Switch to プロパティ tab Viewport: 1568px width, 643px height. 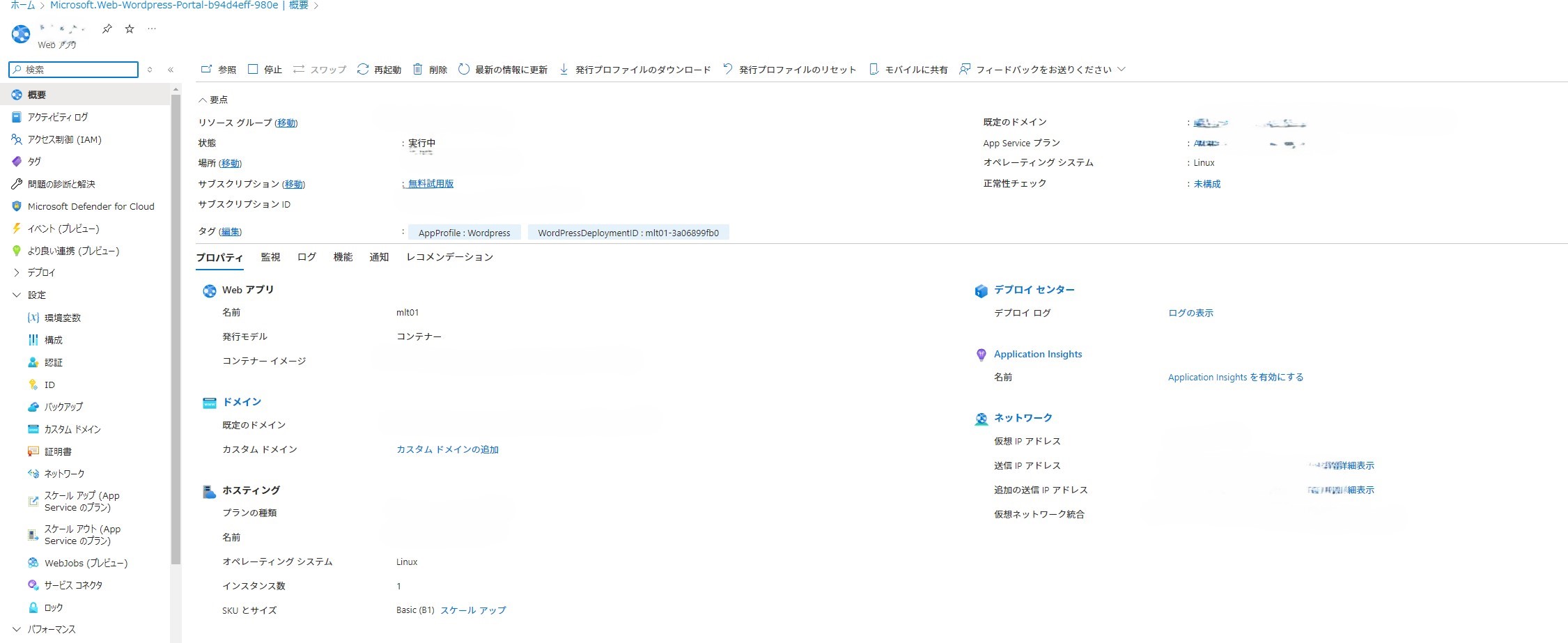(219, 258)
